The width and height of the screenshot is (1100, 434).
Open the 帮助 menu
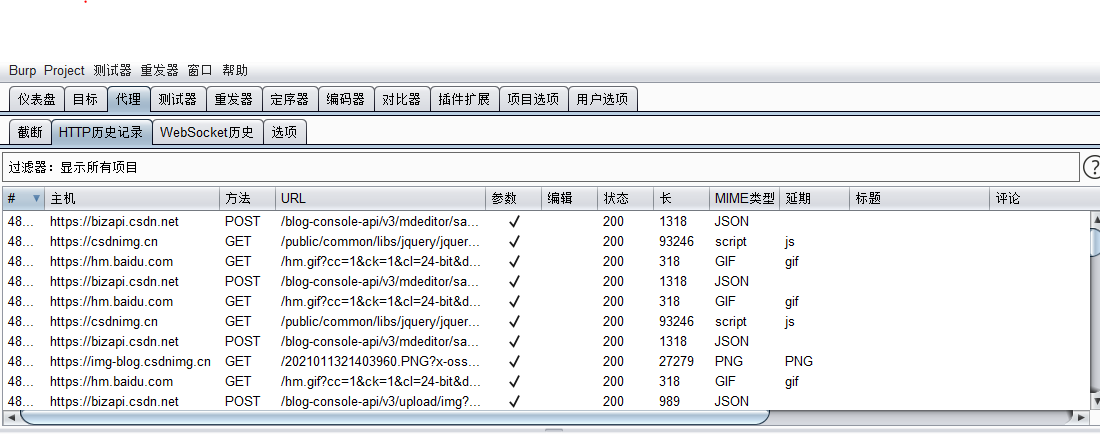pos(235,70)
